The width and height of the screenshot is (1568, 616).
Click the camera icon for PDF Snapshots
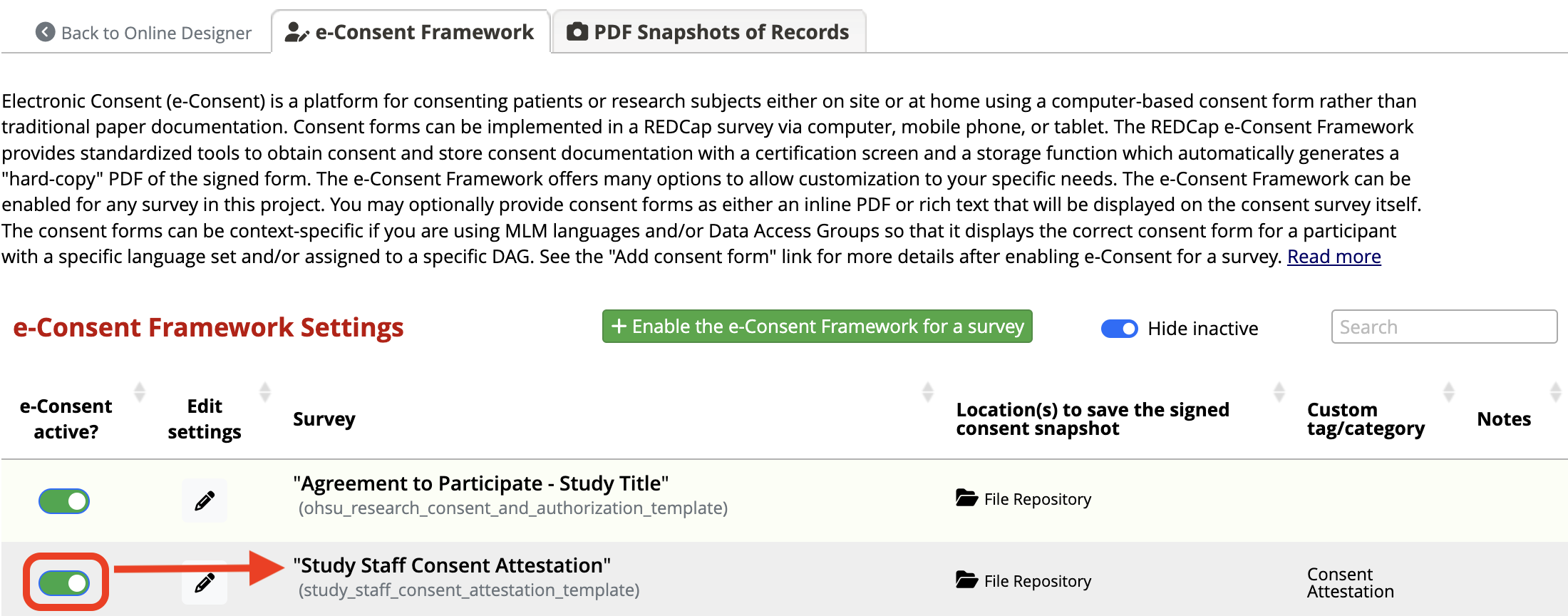[x=577, y=31]
